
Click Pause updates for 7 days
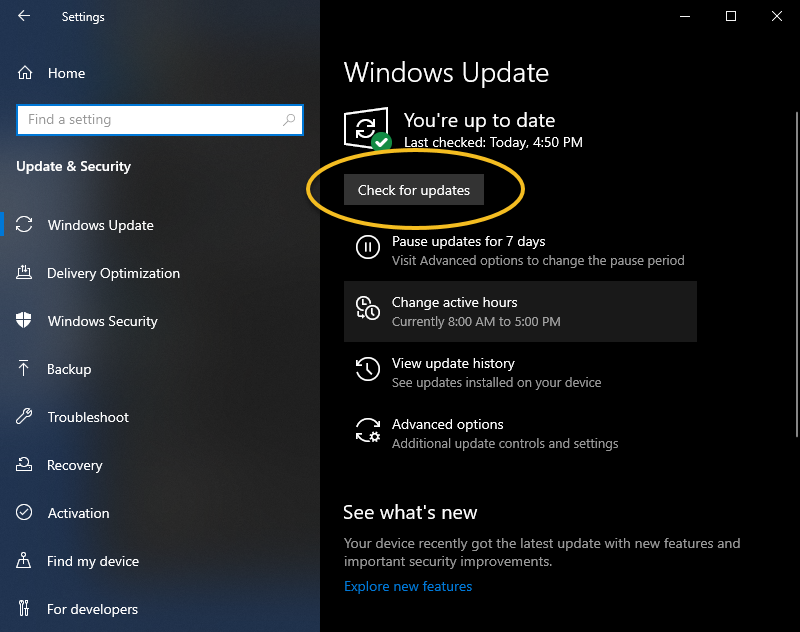pyautogui.click(x=520, y=250)
